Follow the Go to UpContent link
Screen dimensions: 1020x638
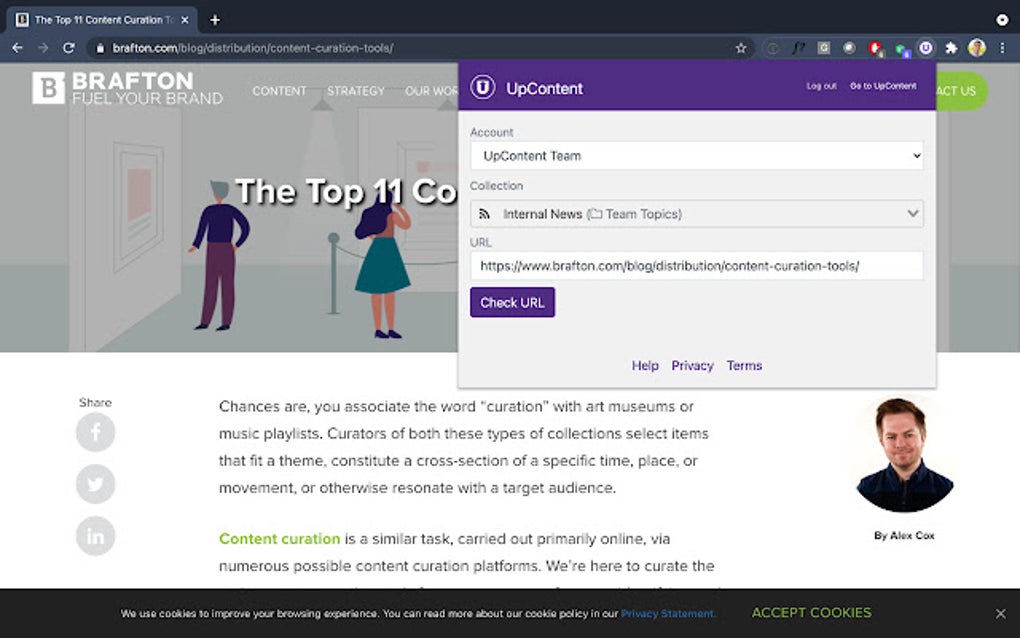(x=883, y=86)
